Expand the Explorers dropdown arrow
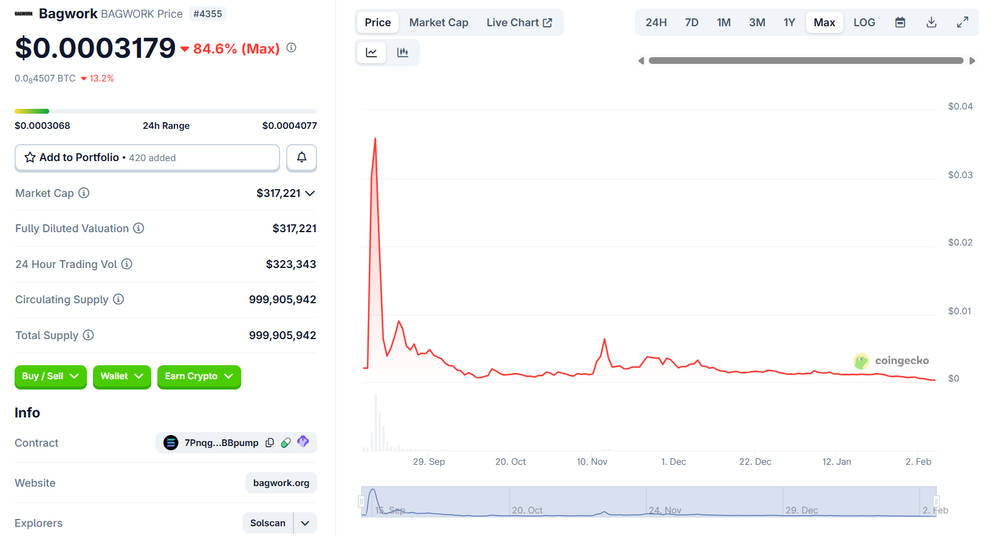1000x536 pixels. click(x=306, y=523)
